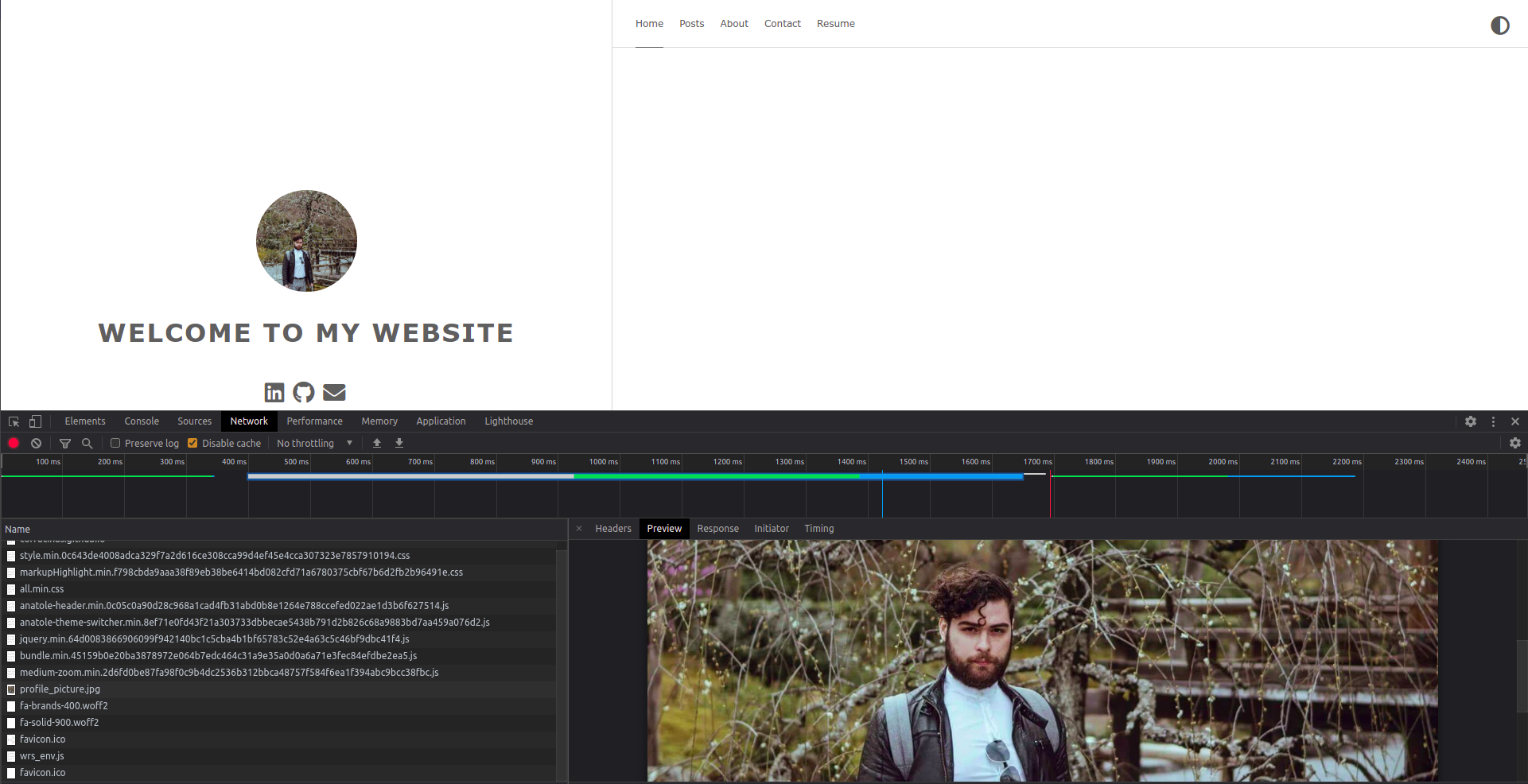Switch to the Performance tab
Viewport: 1528px width, 784px height.
315,421
